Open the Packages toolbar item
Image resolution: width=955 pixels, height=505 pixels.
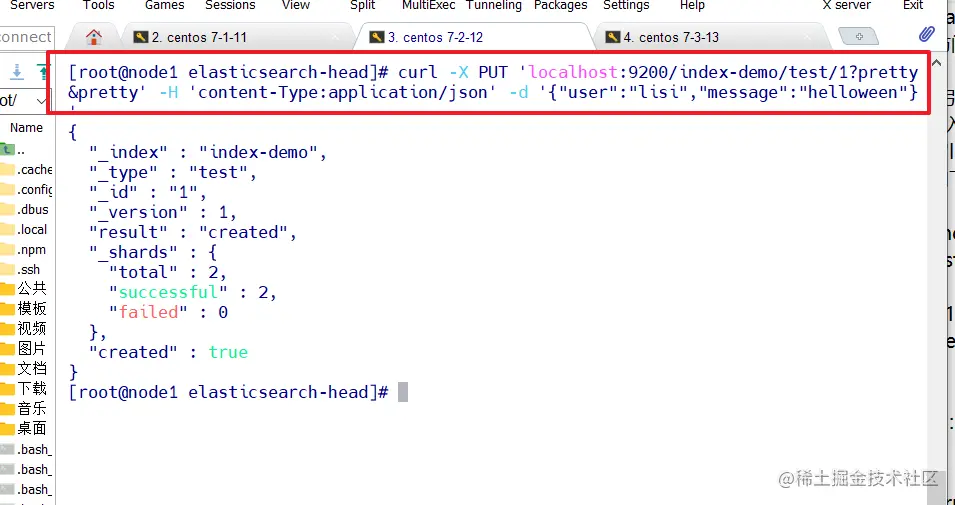(560, 5)
